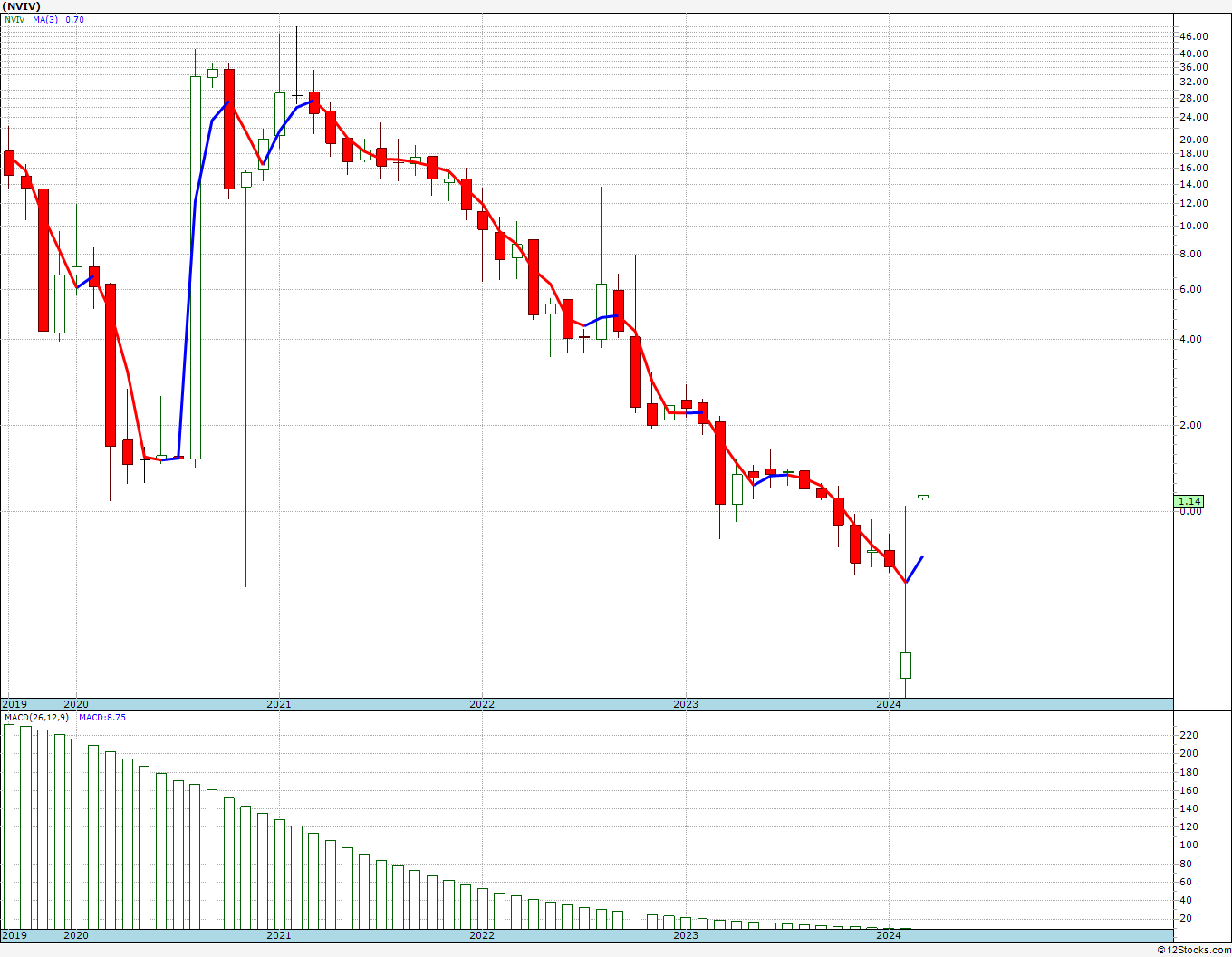Select the 8.00 price axis label
1232x957 pixels.
click(x=1191, y=254)
